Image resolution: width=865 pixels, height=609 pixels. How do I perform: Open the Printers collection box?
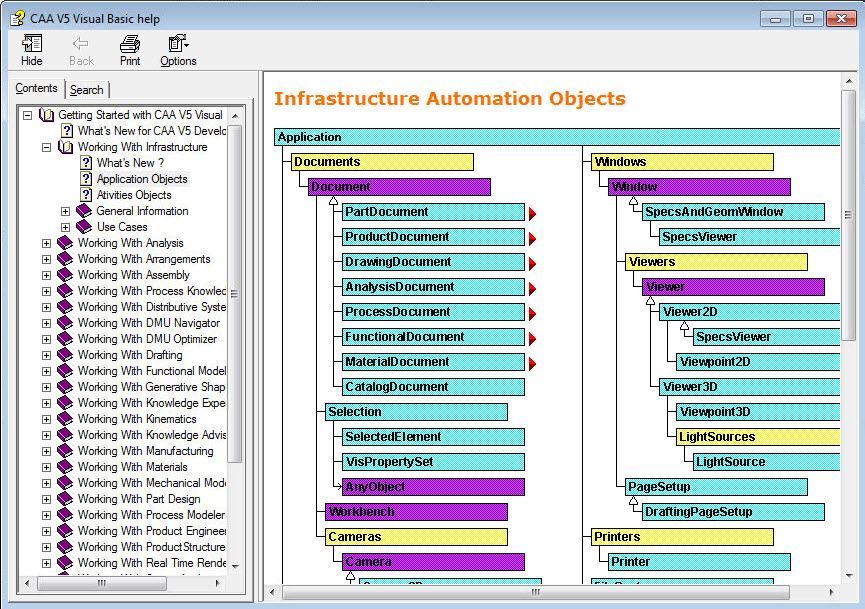(682, 537)
